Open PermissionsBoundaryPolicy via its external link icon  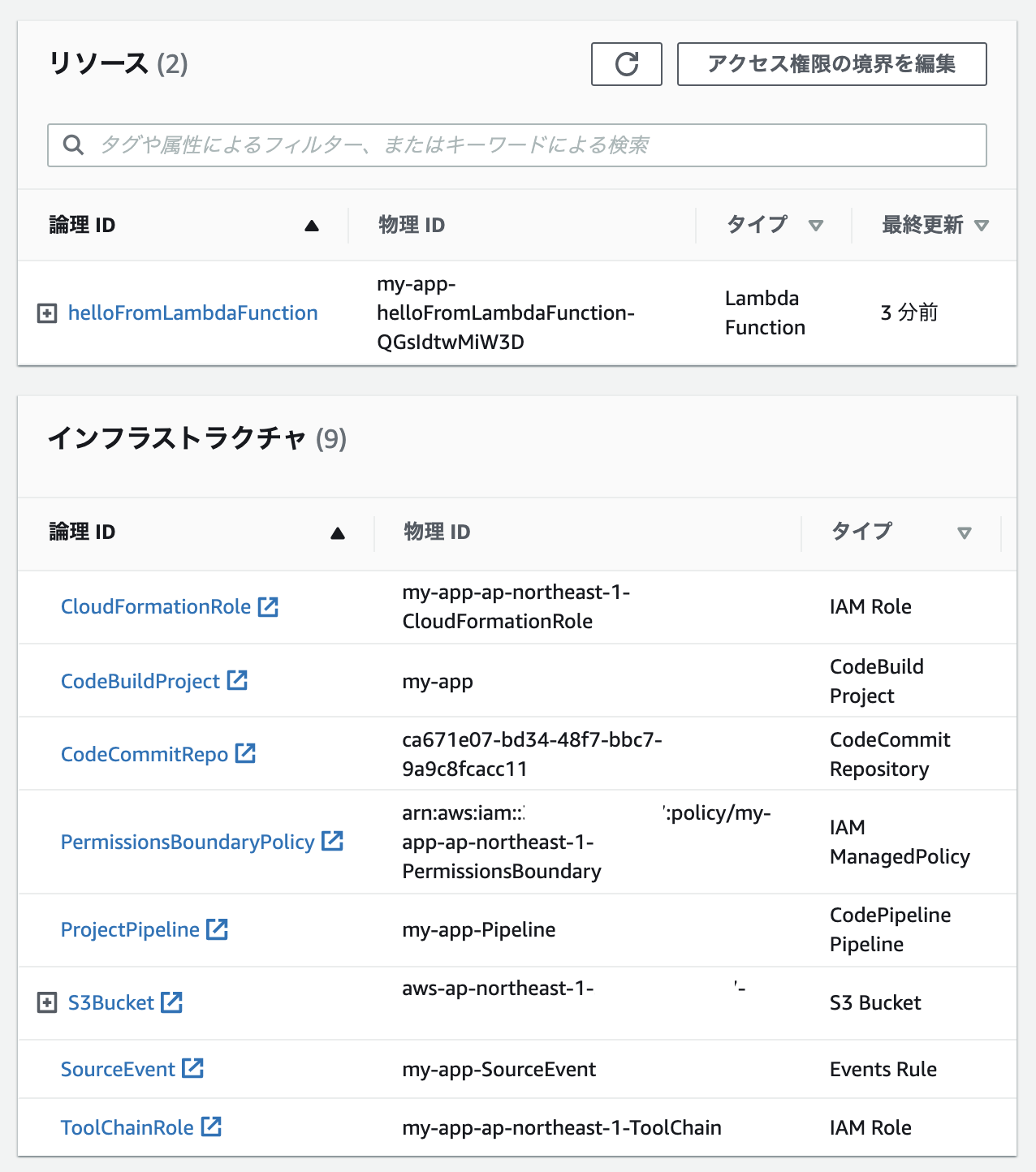pos(335,842)
